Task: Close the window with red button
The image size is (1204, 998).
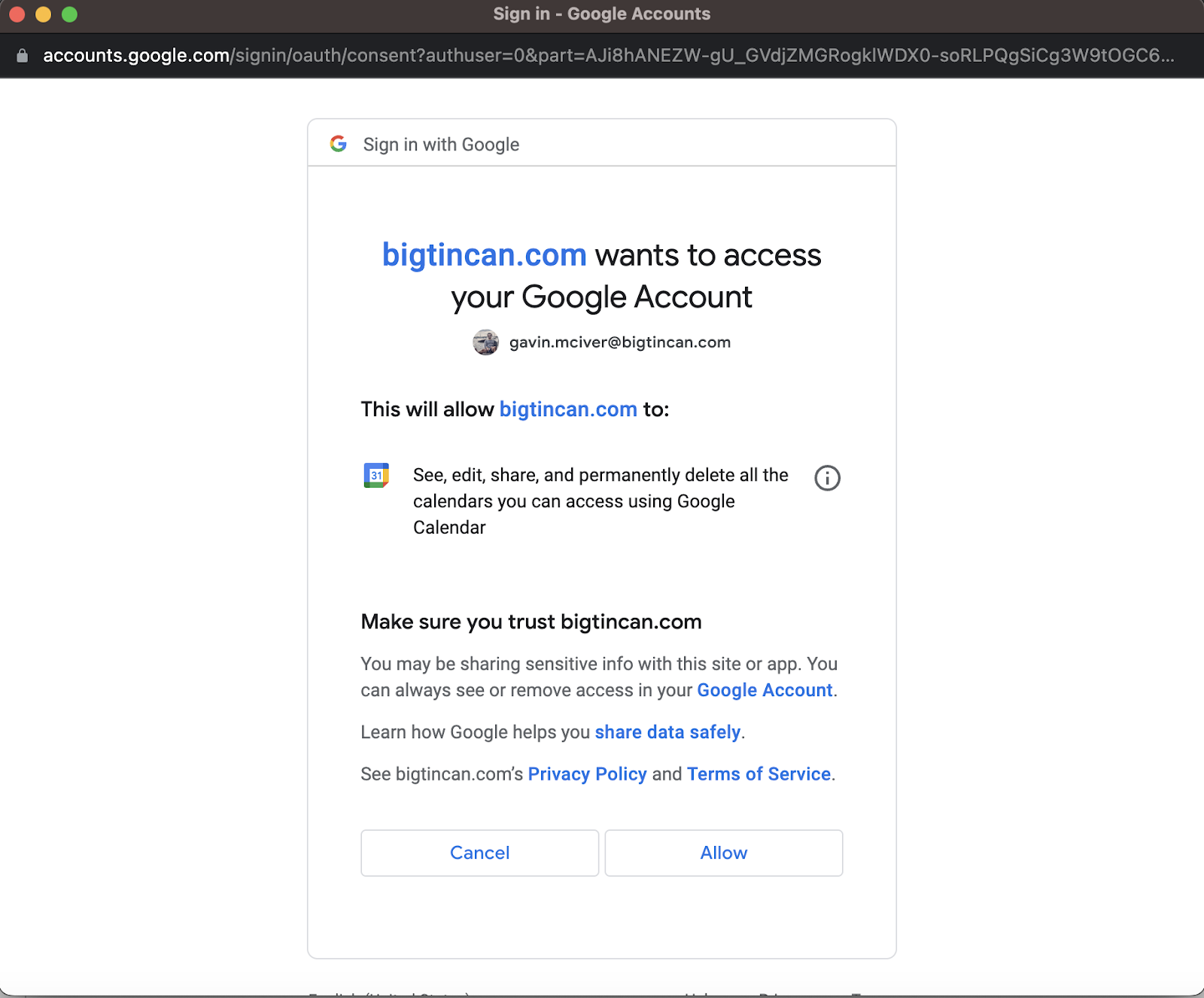Action: (x=17, y=14)
